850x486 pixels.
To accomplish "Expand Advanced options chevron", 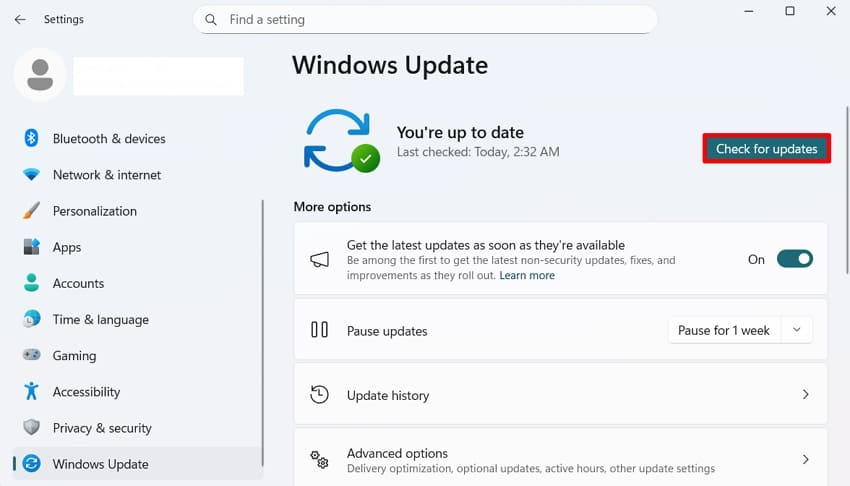I will click(x=806, y=459).
